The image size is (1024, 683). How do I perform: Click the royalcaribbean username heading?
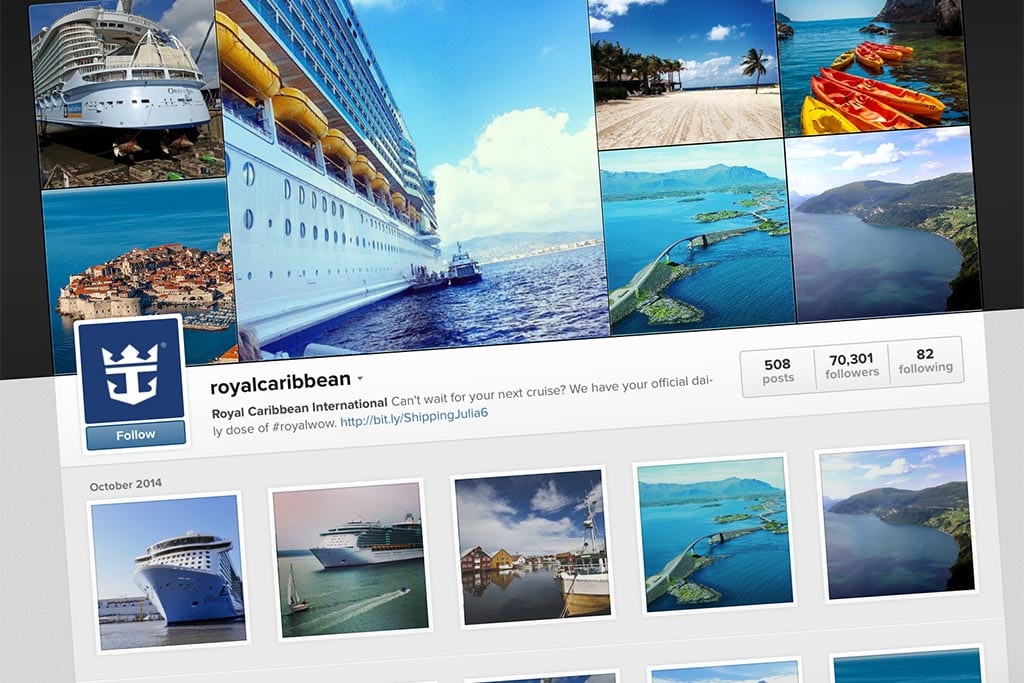[x=281, y=383]
